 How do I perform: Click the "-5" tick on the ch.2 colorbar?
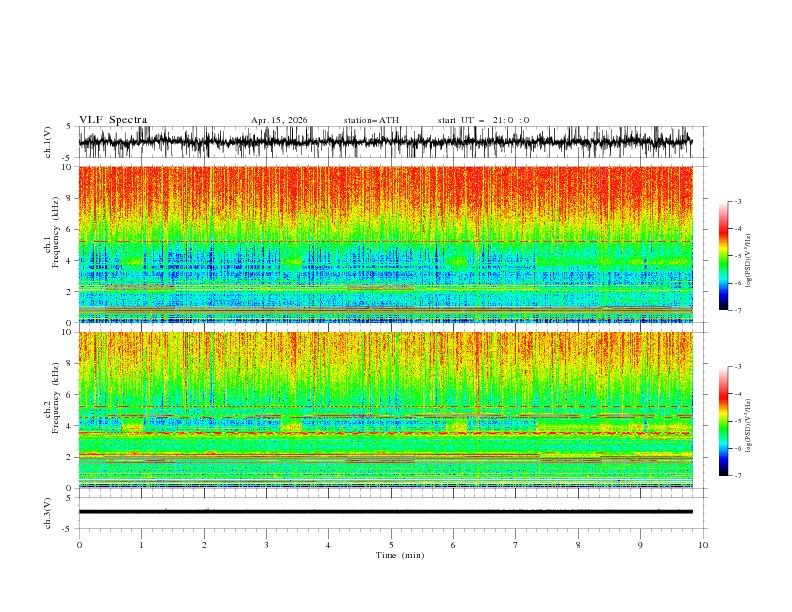pyautogui.click(x=737, y=421)
